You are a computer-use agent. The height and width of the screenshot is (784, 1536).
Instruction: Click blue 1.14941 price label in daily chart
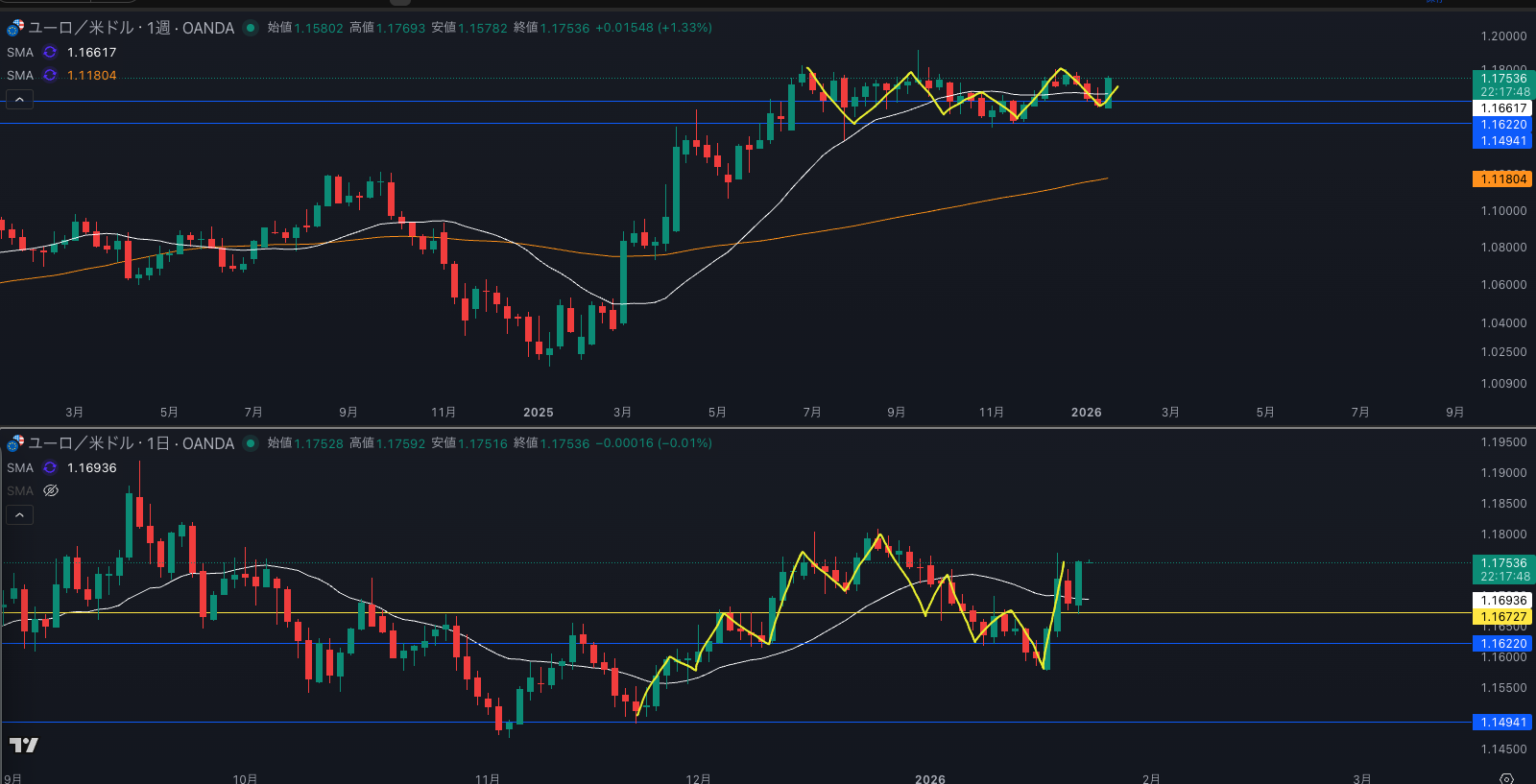click(1502, 723)
